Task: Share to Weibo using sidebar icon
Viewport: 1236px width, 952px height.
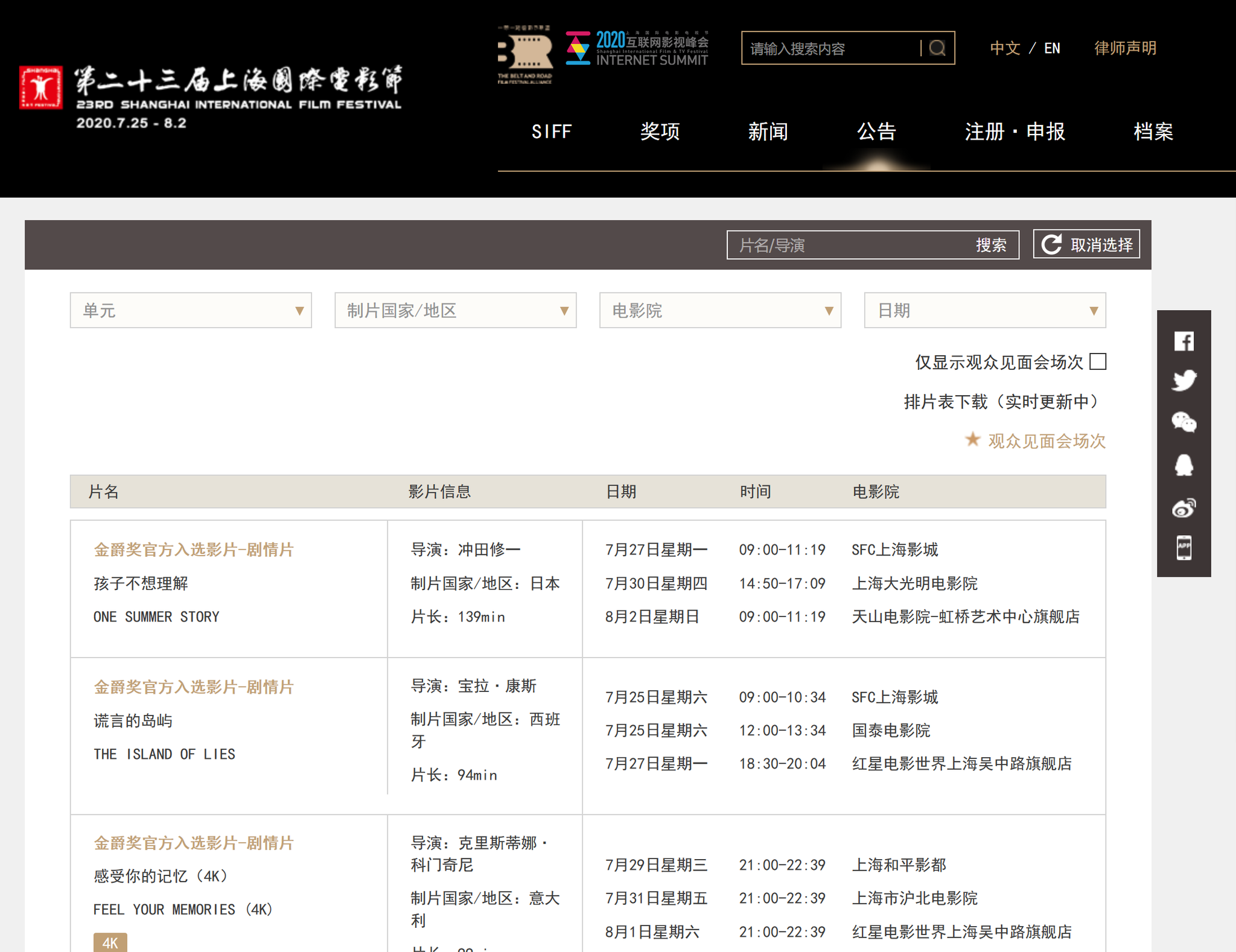Action: coord(1183,508)
